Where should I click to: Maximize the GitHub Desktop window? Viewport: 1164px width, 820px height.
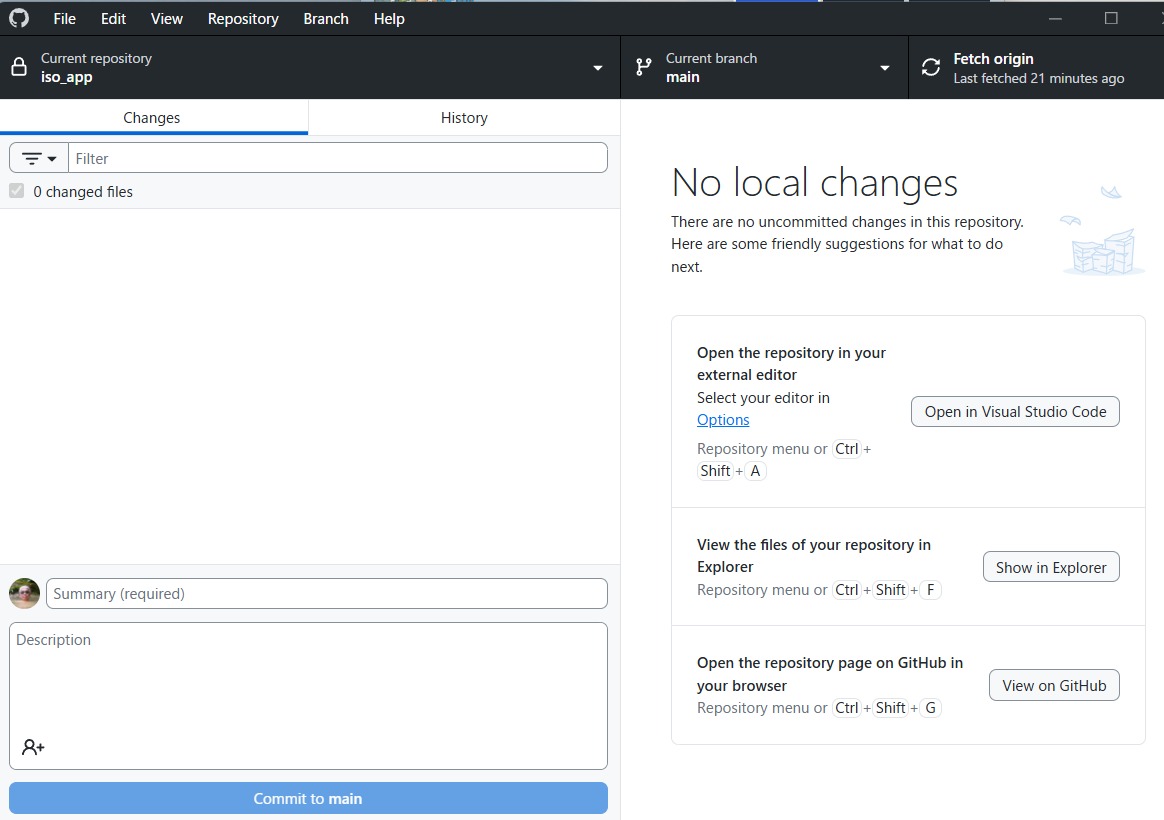coord(1110,19)
